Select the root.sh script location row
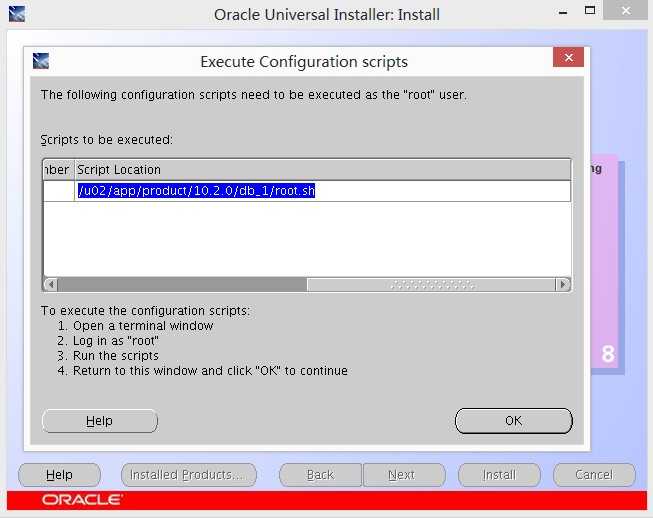The image size is (653, 518). [307, 191]
